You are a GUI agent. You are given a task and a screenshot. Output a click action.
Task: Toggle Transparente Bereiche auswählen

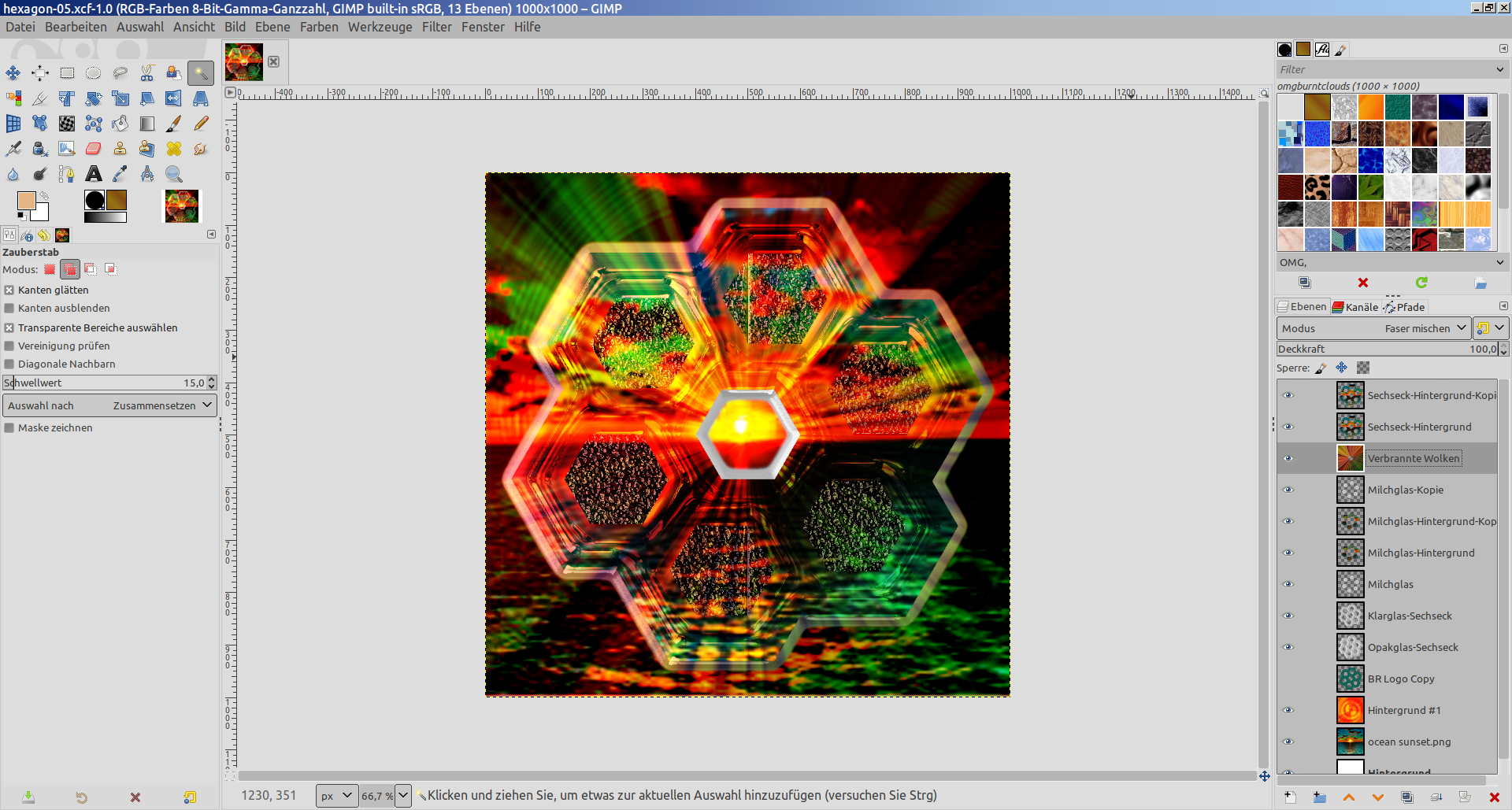pyautogui.click(x=9, y=328)
